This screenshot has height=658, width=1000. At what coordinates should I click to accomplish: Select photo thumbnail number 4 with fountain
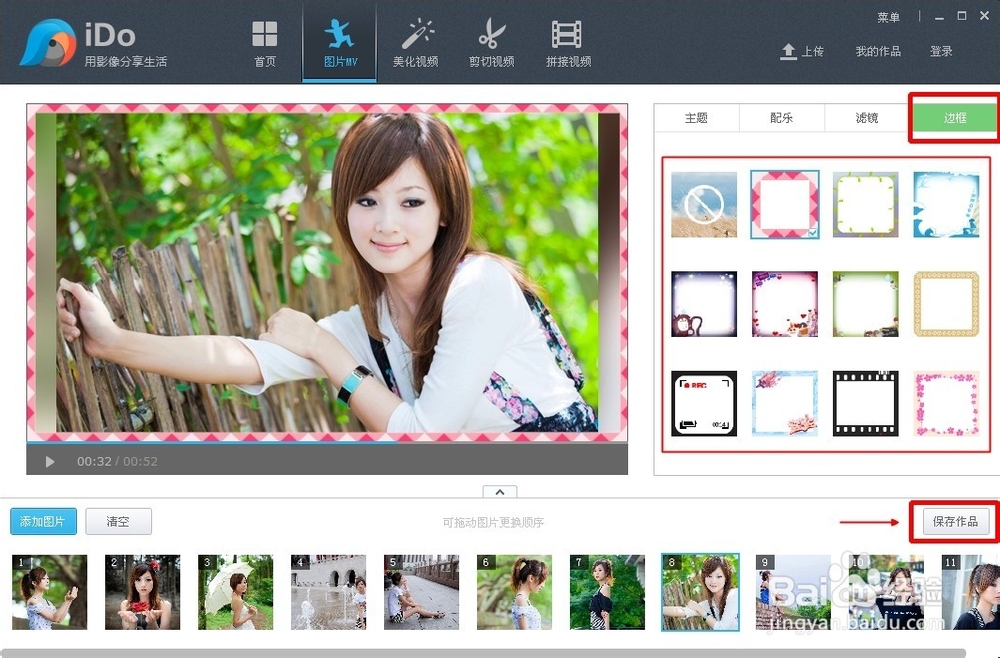click(328, 592)
